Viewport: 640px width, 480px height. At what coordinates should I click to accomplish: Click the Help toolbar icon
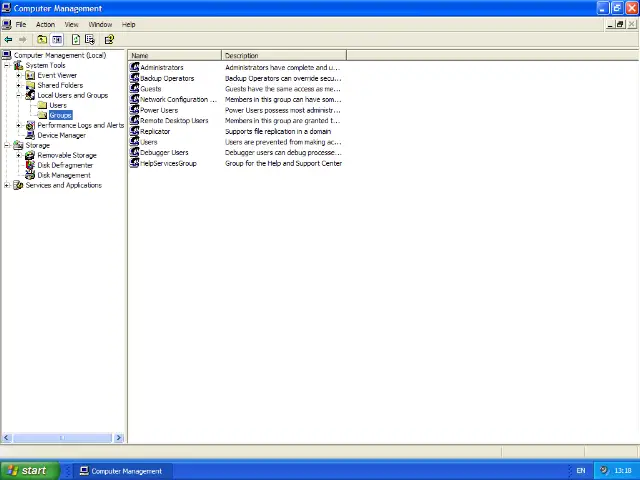[x=109, y=40]
